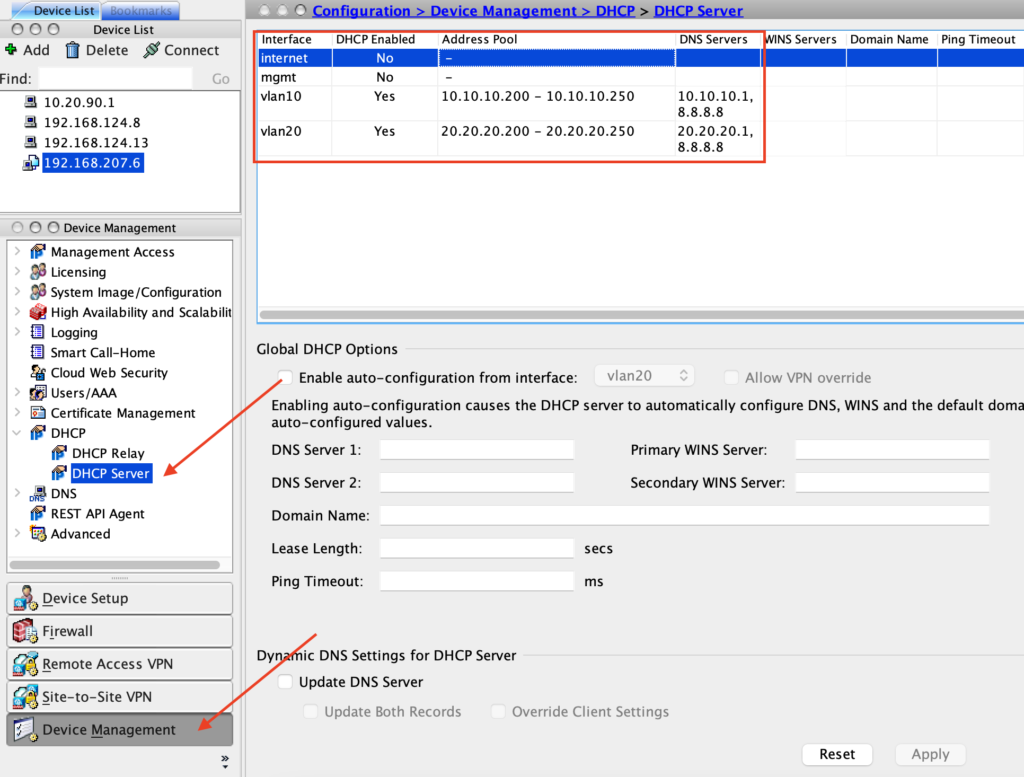
Task: Expand the Management Access node
Action: 18,251
